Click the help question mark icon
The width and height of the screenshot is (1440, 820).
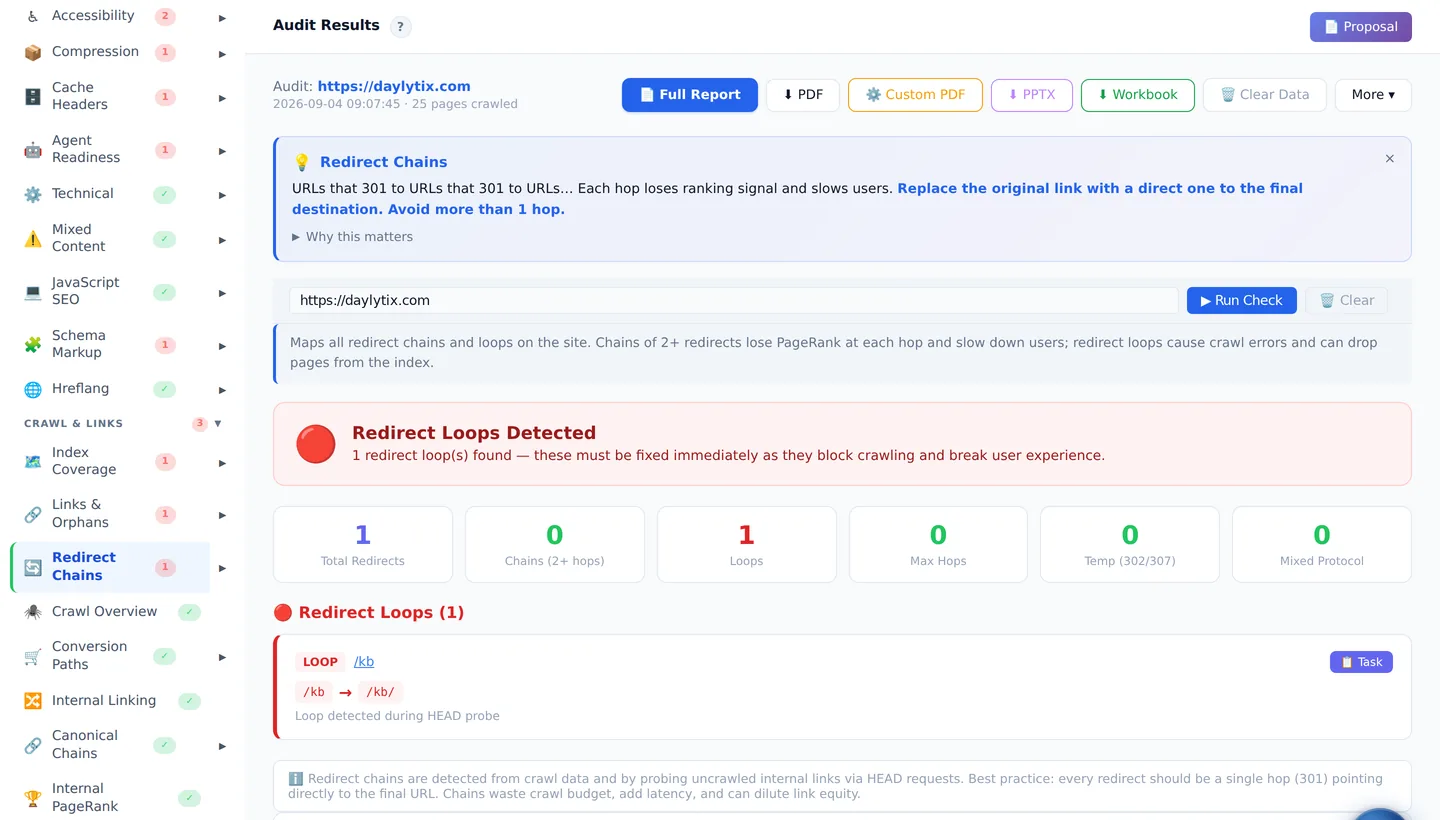point(400,27)
